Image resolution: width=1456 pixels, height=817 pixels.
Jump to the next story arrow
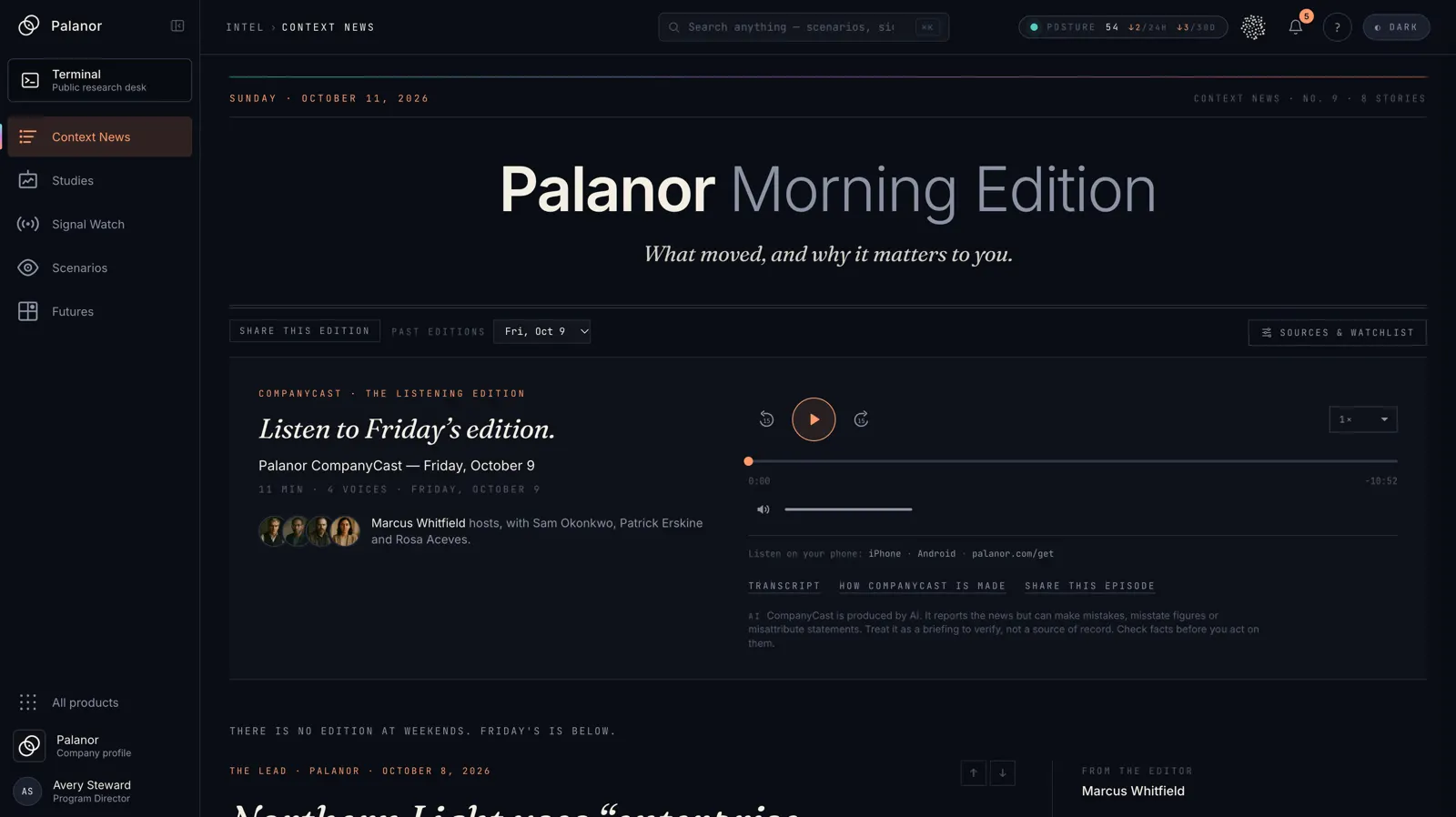(x=1003, y=773)
